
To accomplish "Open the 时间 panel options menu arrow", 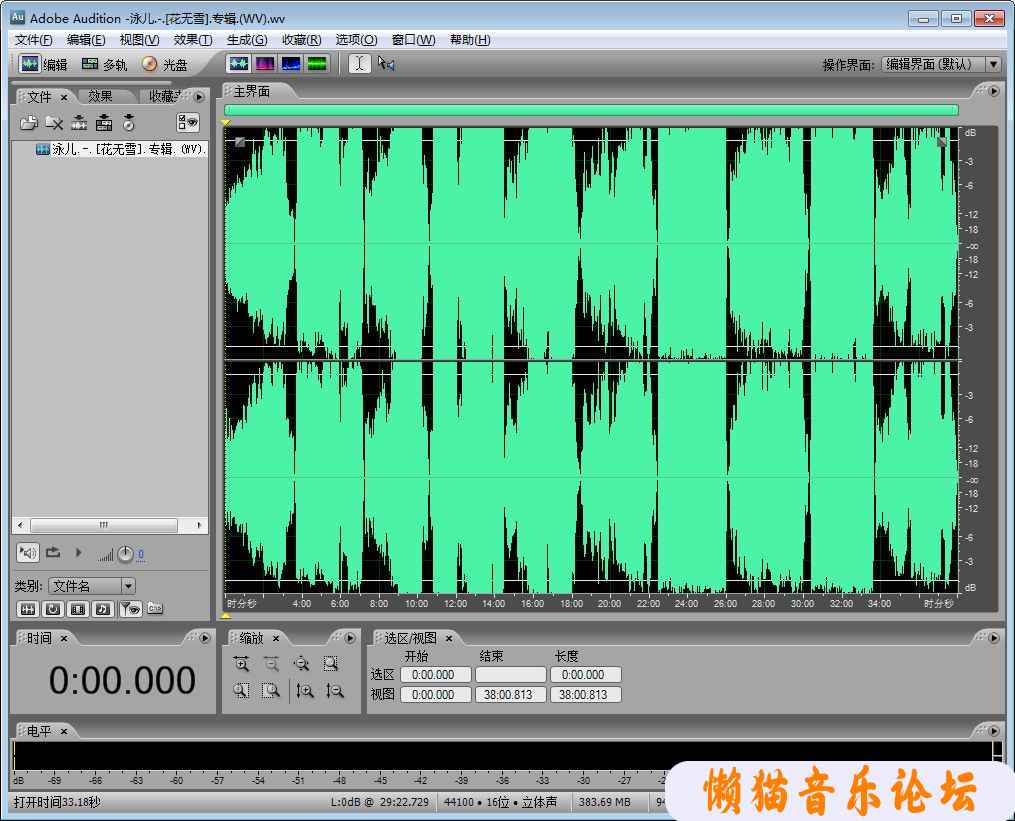I will click(x=205, y=638).
